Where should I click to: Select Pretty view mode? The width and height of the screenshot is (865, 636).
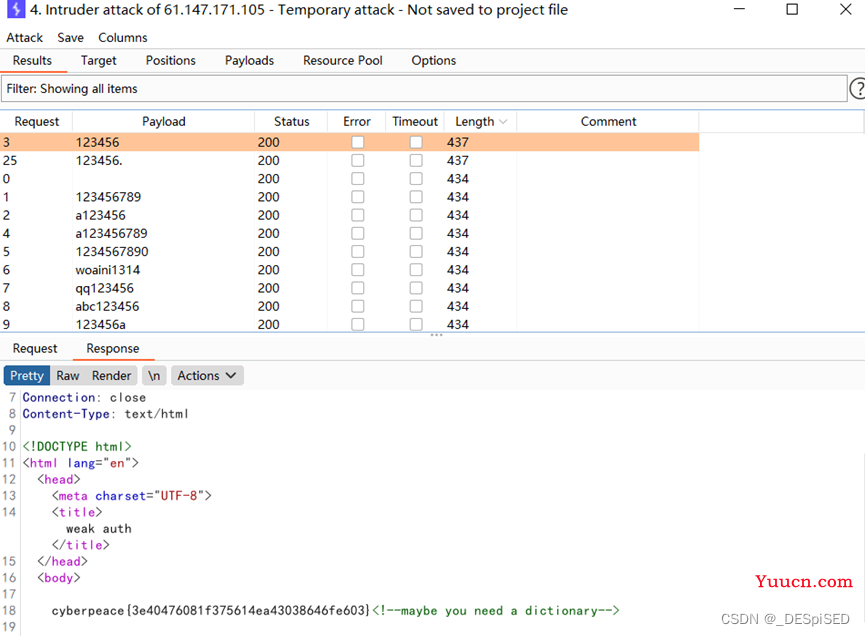[26, 376]
